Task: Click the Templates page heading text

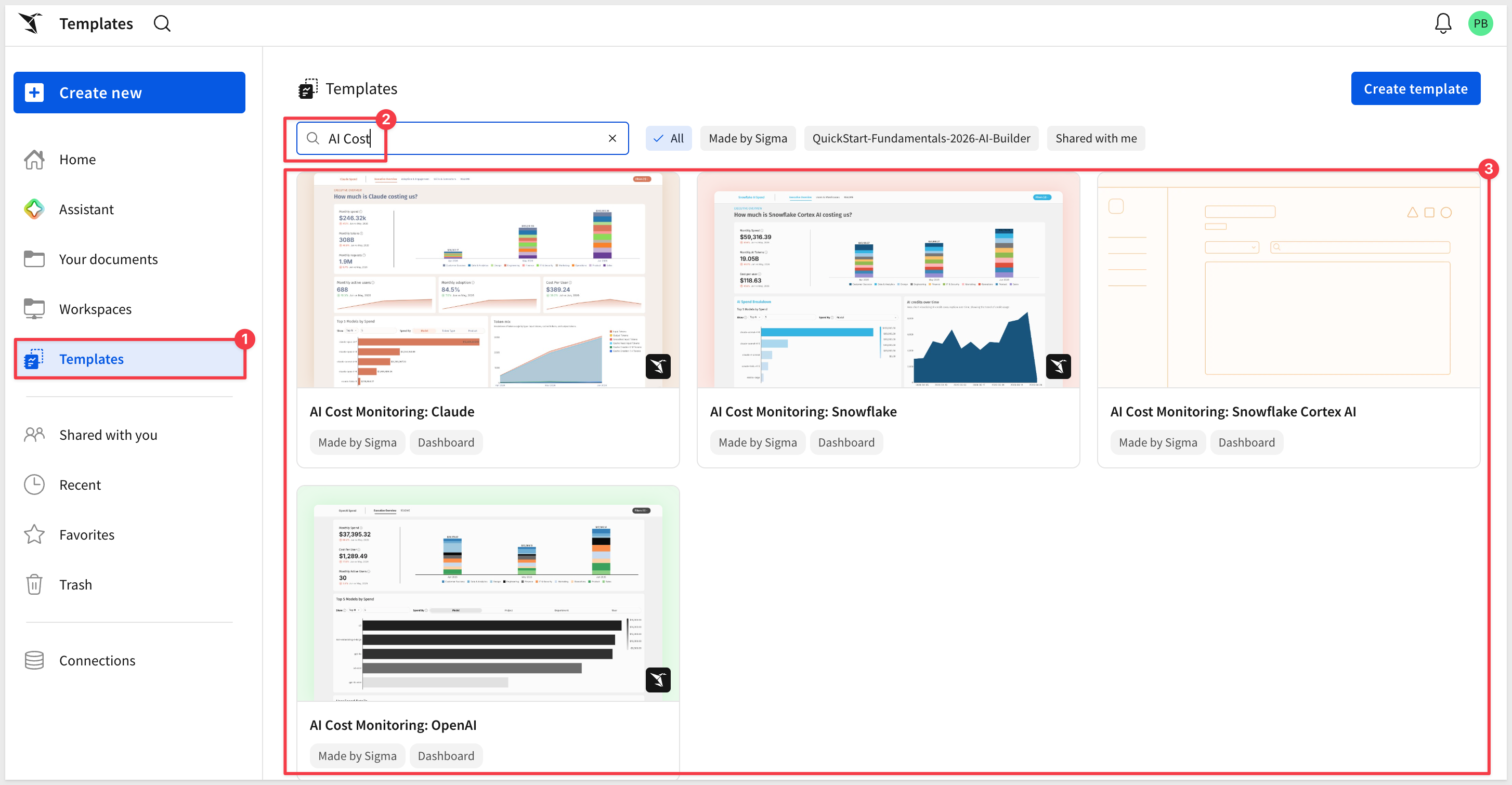Action: click(x=361, y=88)
